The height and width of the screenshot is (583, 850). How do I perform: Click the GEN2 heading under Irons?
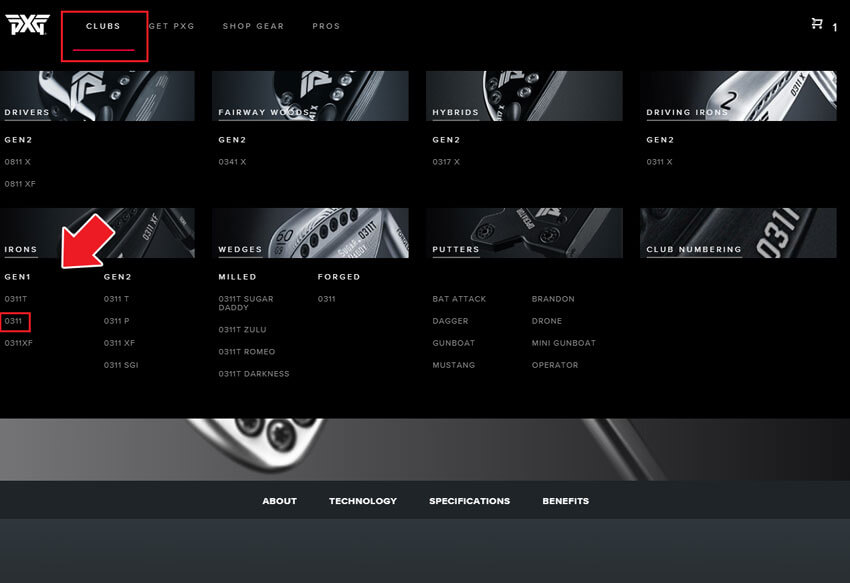[x=117, y=277]
